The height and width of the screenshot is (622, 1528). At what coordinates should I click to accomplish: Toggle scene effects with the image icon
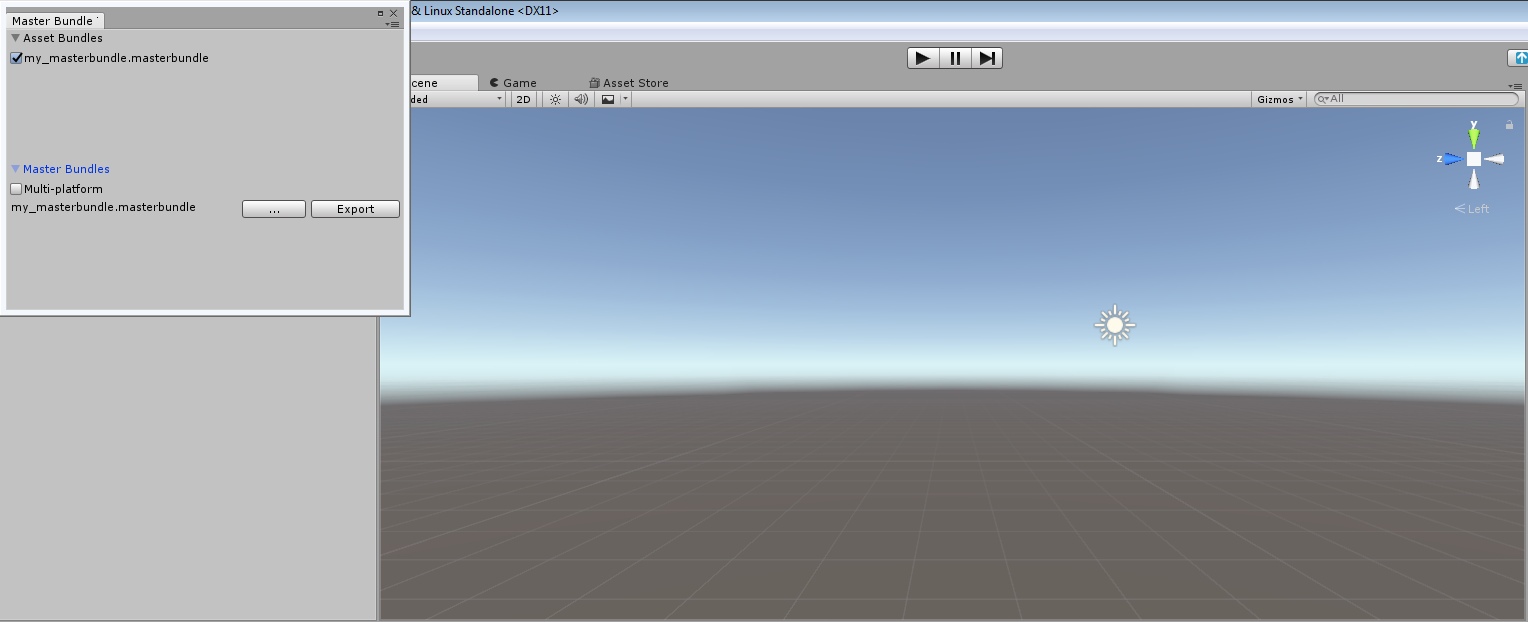[x=608, y=99]
